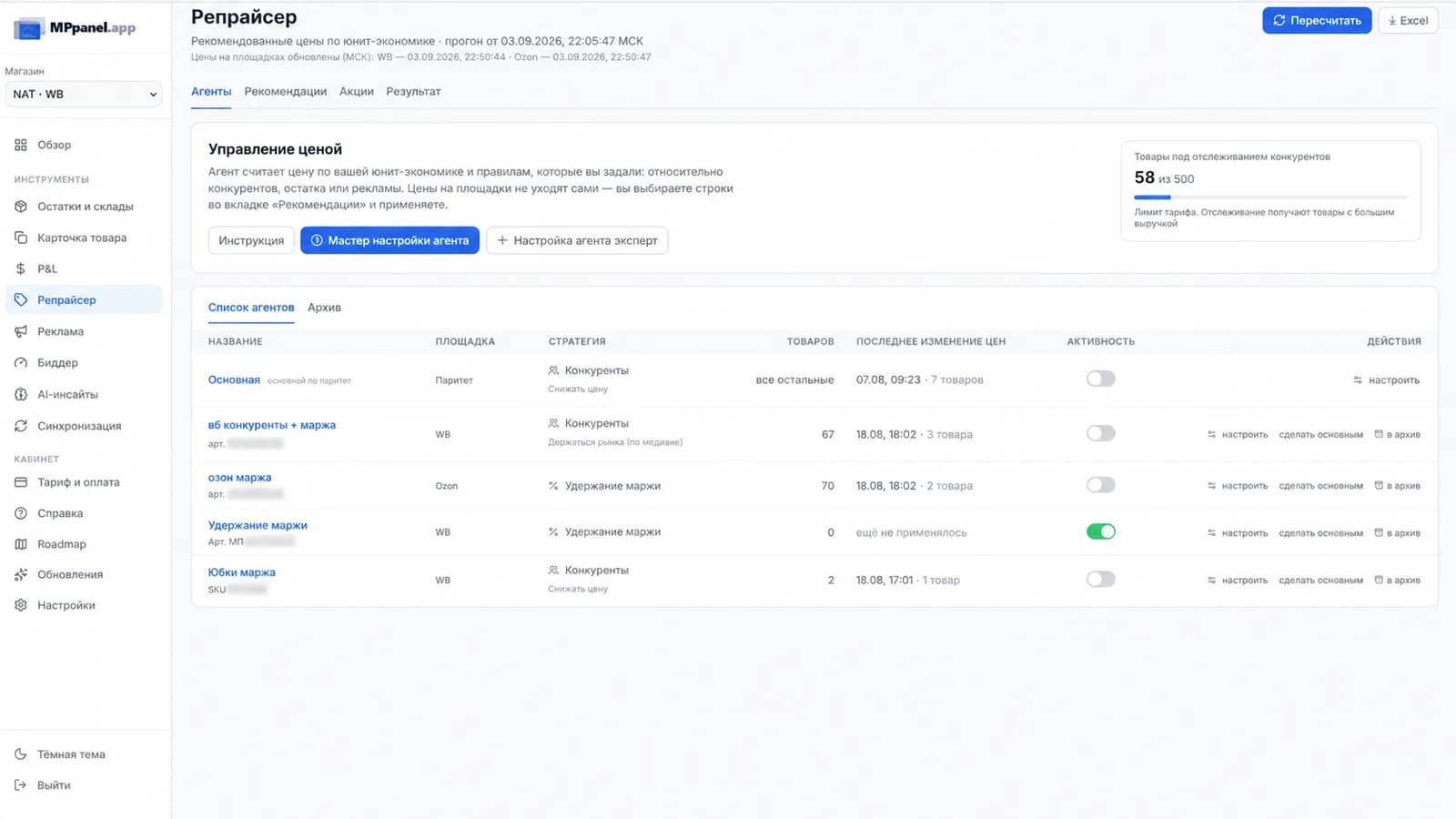This screenshot has height=819, width=1456.
Task: Click the Инструкция button
Action: (251, 240)
